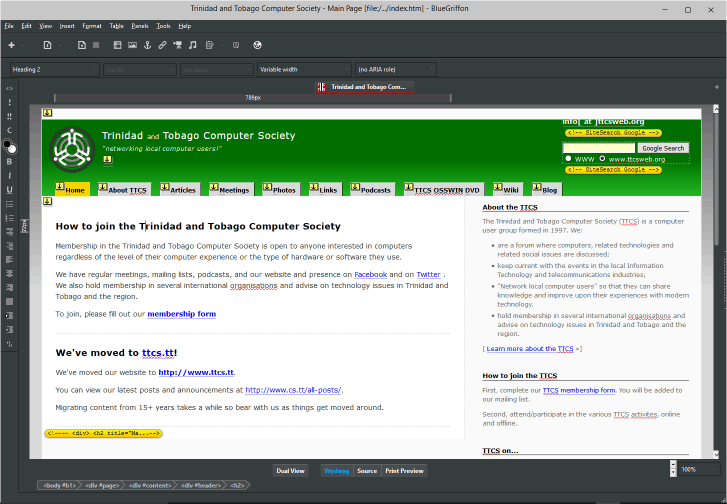This screenshot has height=504, width=727.
Task: Open the Trinidad and Tobago Com... document tab
Action: pyautogui.click(x=364, y=87)
